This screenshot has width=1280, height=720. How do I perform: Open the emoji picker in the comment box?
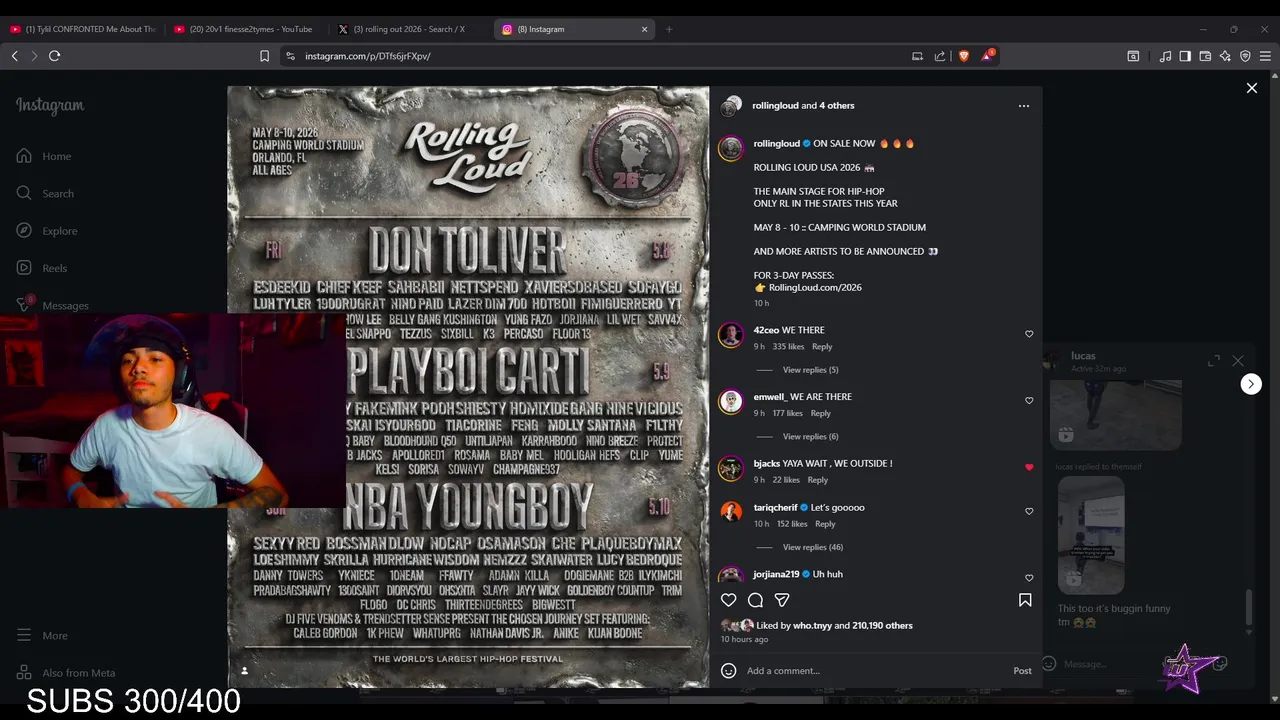tap(729, 671)
